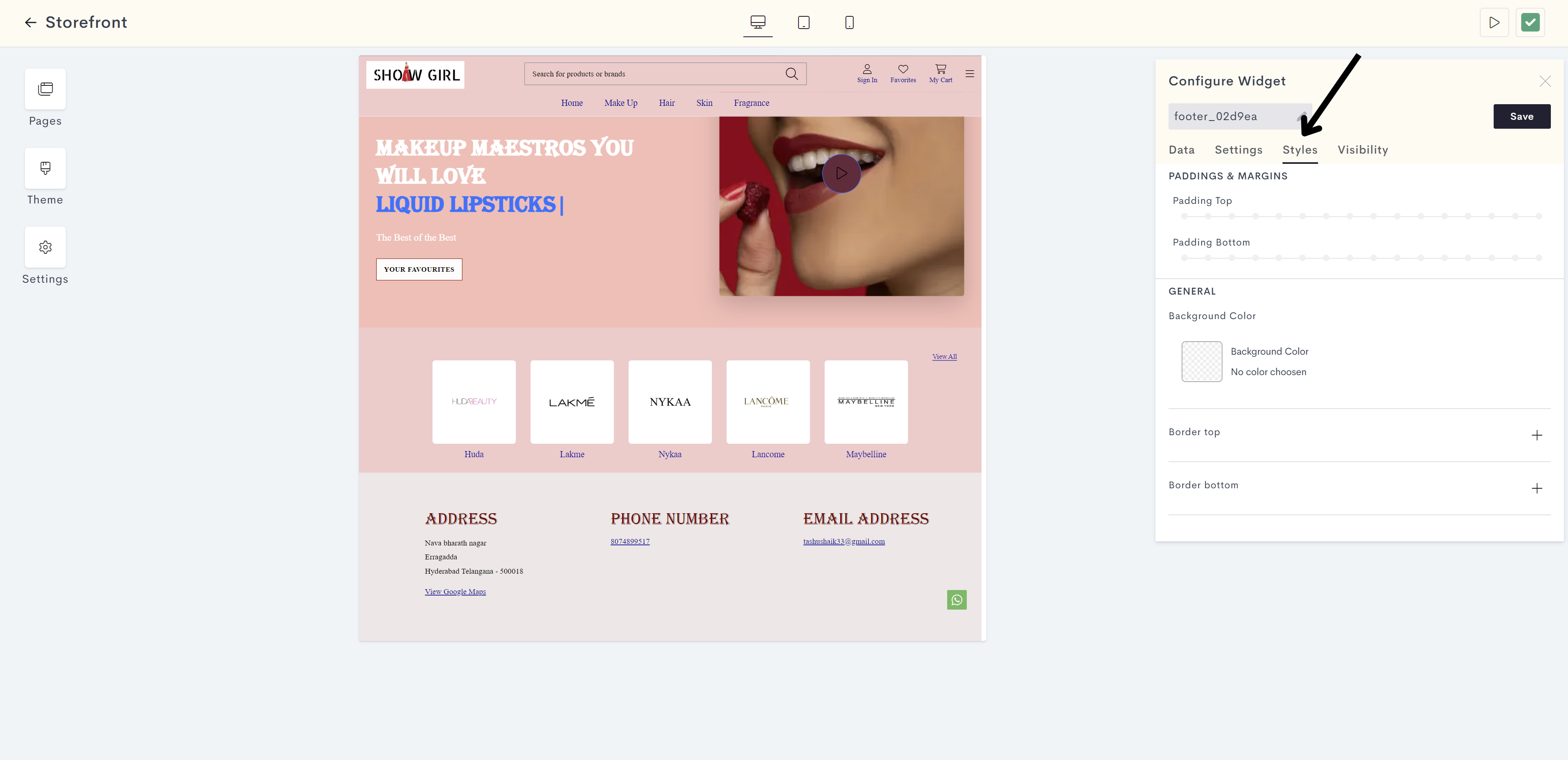This screenshot has width=1568, height=760.
Task: Click the Hair nav item
Action: [x=667, y=103]
